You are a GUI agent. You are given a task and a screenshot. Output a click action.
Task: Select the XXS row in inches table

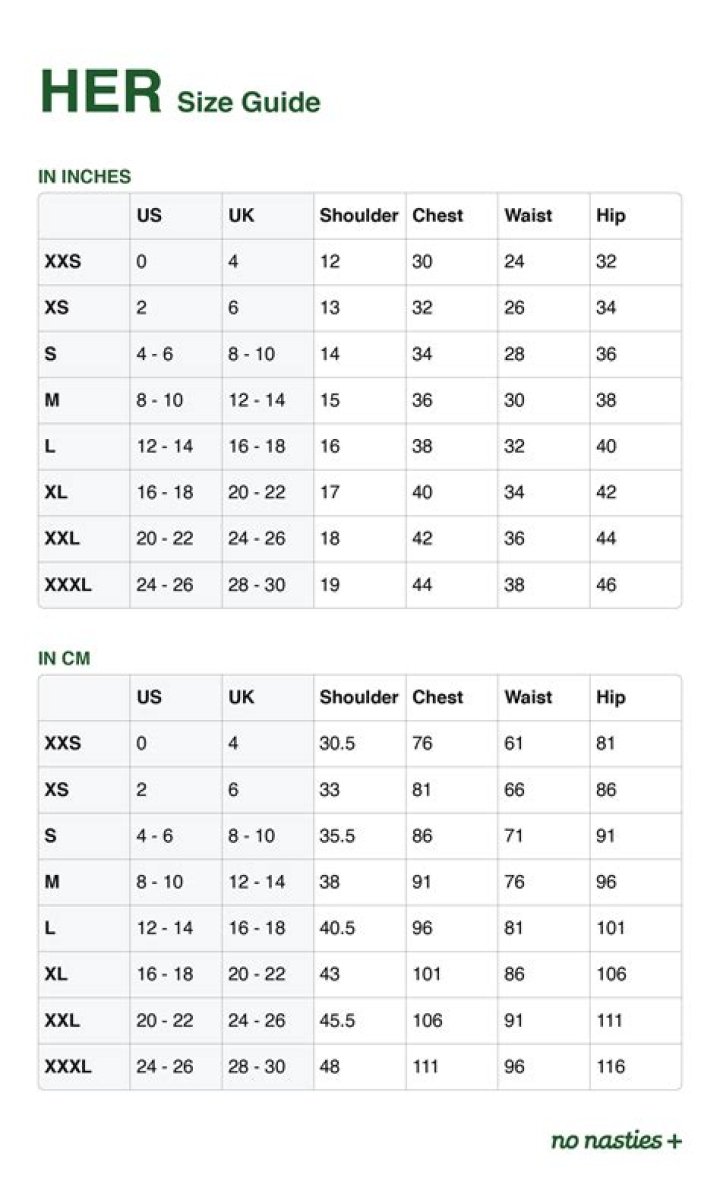pos(360,262)
